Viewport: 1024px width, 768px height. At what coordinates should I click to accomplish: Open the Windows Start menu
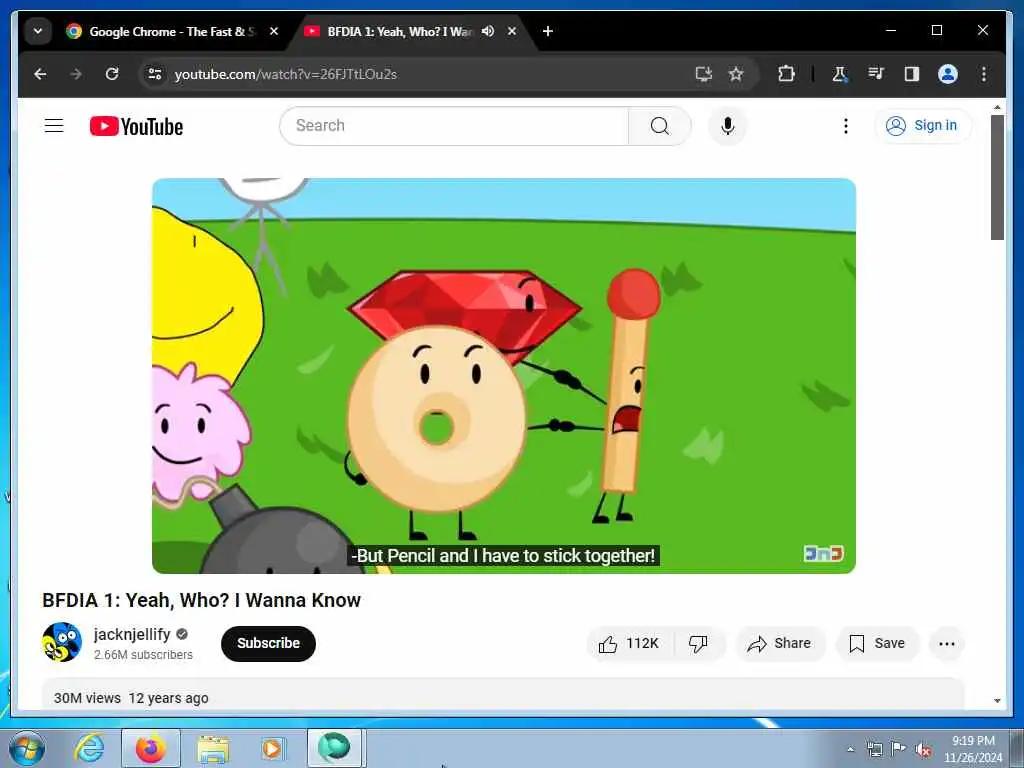(x=27, y=748)
